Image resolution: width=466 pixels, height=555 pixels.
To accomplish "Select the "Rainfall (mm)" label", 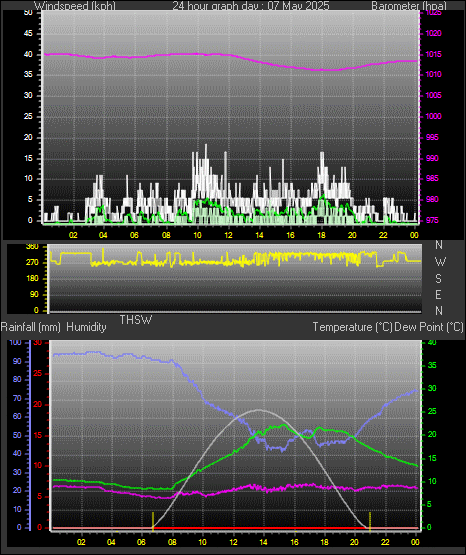I will click(30, 327).
